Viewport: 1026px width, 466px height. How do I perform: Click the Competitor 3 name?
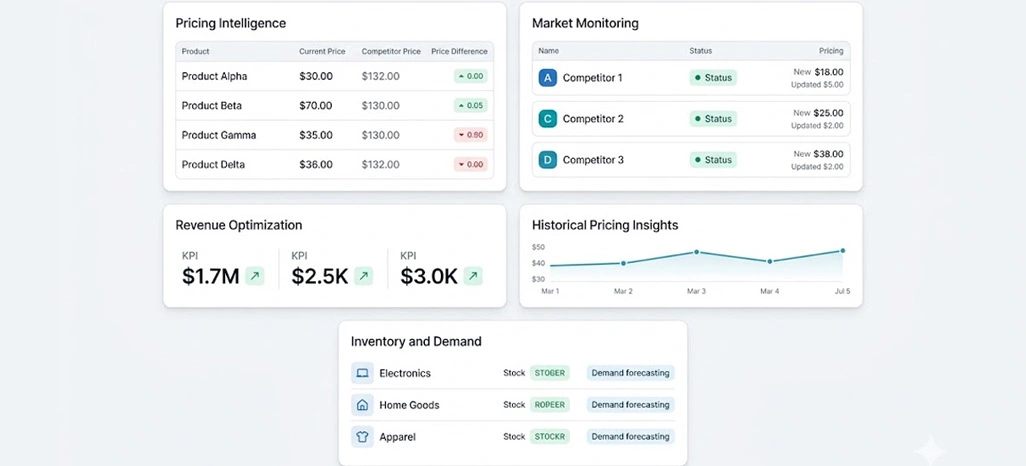[x=593, y=160]
